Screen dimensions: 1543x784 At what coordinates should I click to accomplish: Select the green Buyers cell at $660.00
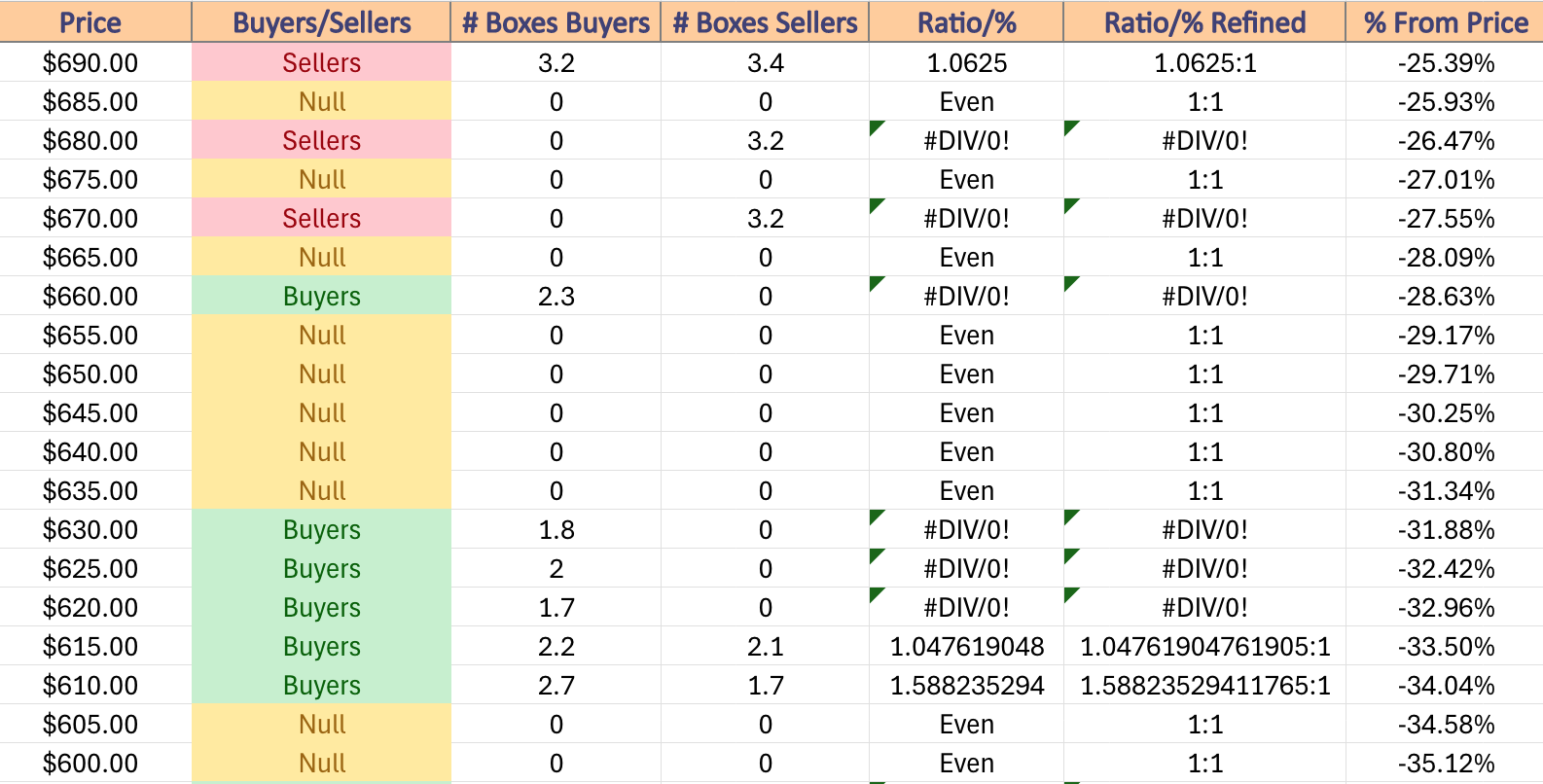[x=321, y=296]
